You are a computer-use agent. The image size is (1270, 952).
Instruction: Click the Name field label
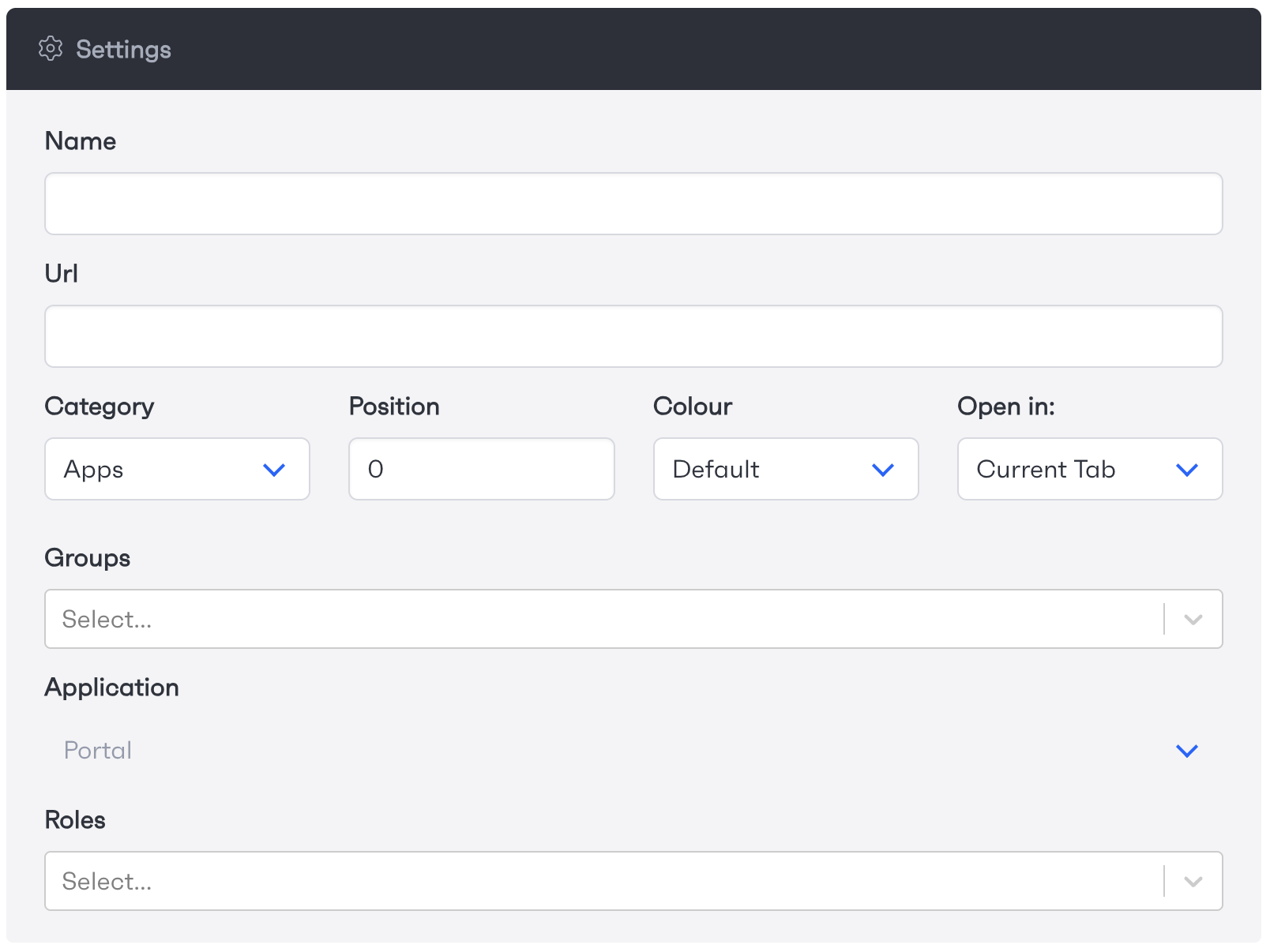pos(81,141)
